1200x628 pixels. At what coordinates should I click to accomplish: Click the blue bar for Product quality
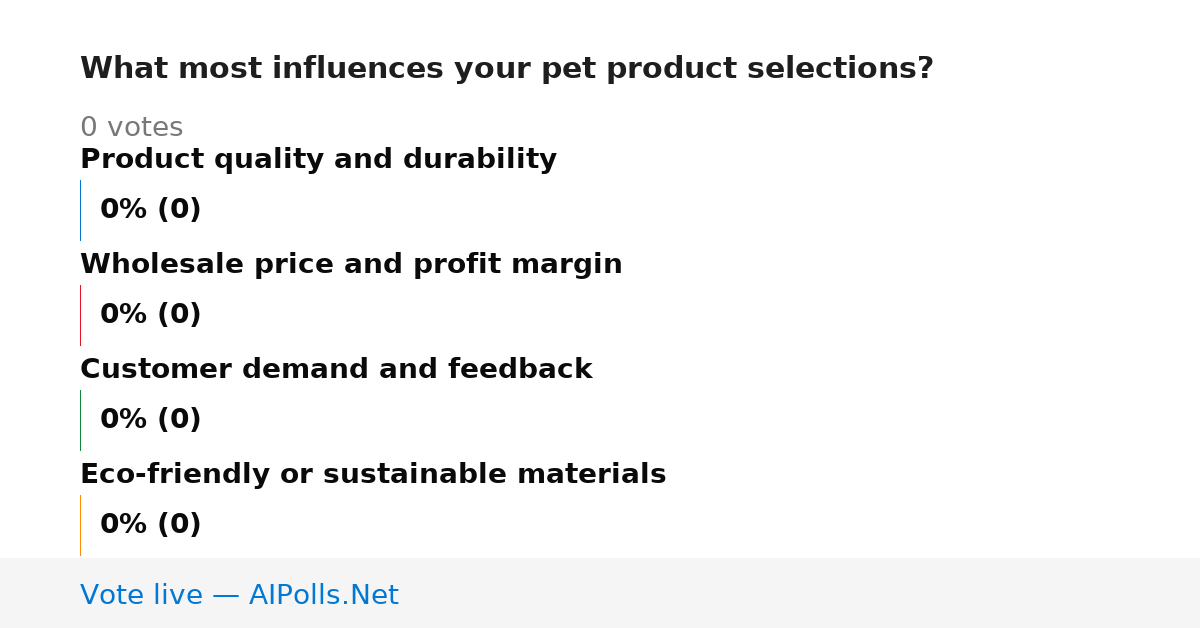80,210
